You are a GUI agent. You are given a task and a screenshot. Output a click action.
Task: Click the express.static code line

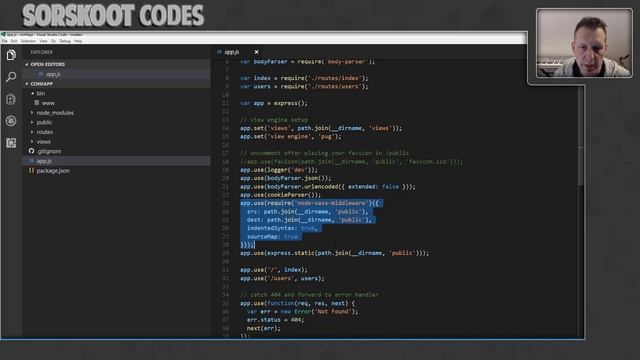point(335,253)
